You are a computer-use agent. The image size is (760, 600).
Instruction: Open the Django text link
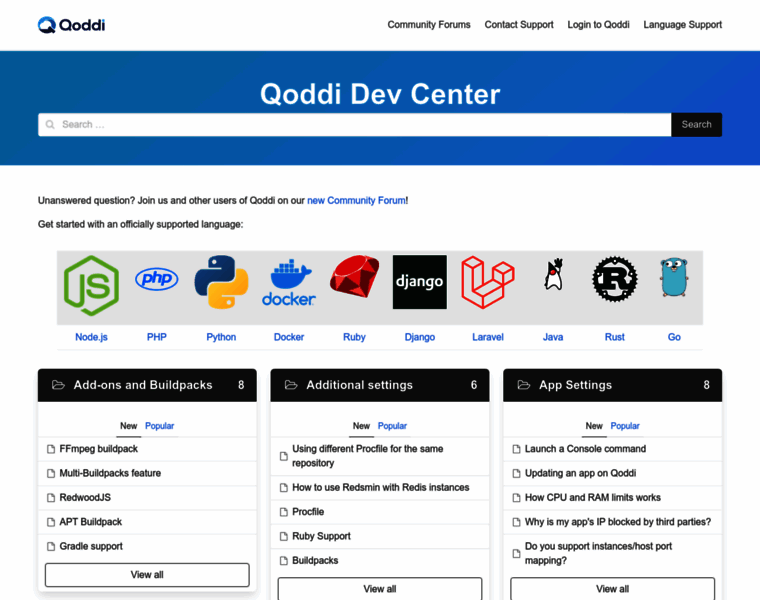(420, 337)
